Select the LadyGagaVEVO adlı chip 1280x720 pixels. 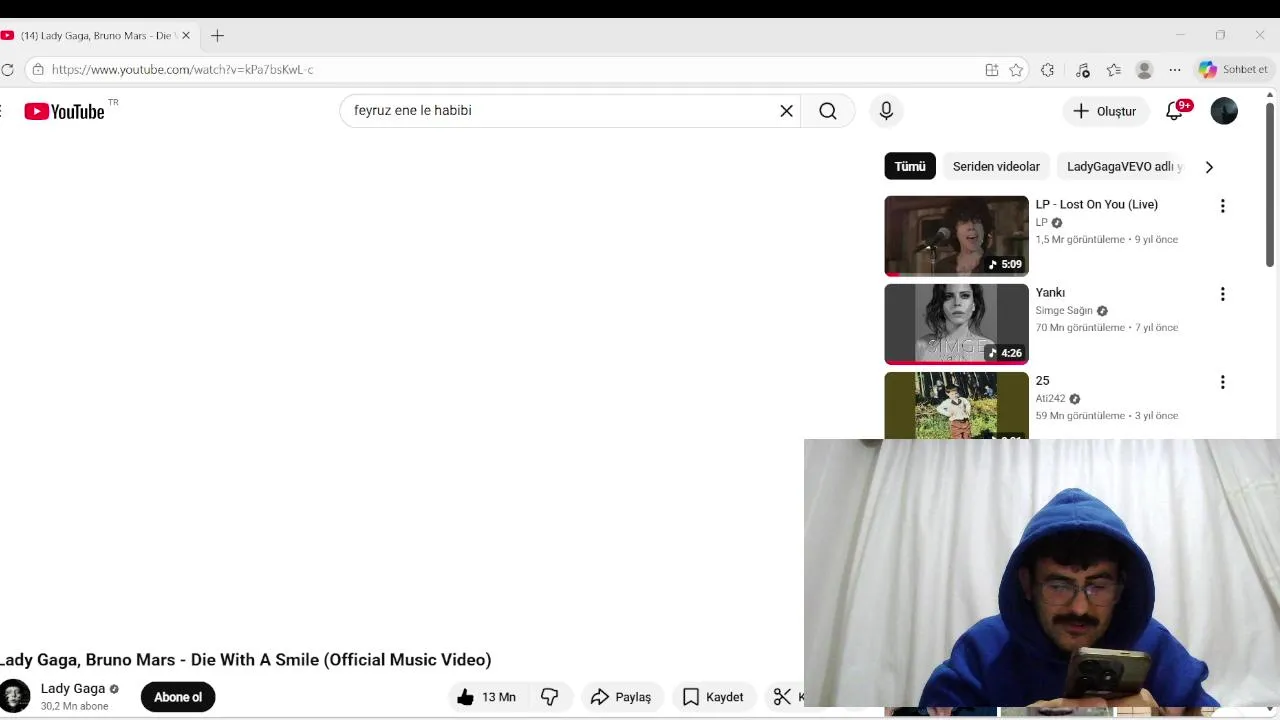pos(1124,167)
